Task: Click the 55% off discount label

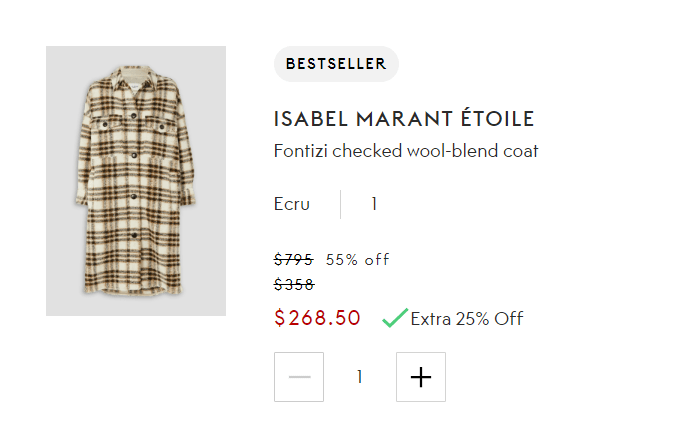Action: 357,260
